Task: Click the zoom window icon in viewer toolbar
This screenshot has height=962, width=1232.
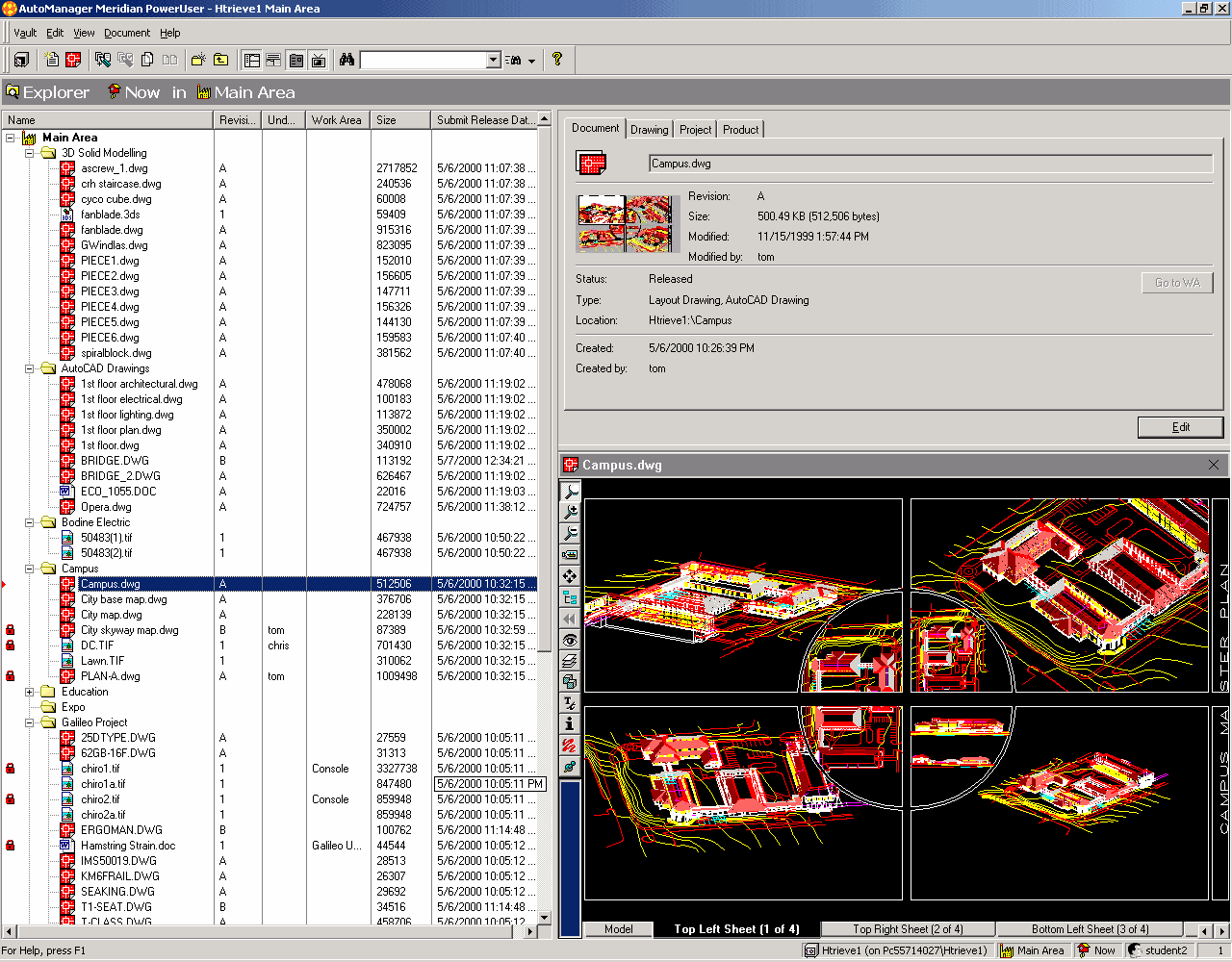Action: coord(570,554)
